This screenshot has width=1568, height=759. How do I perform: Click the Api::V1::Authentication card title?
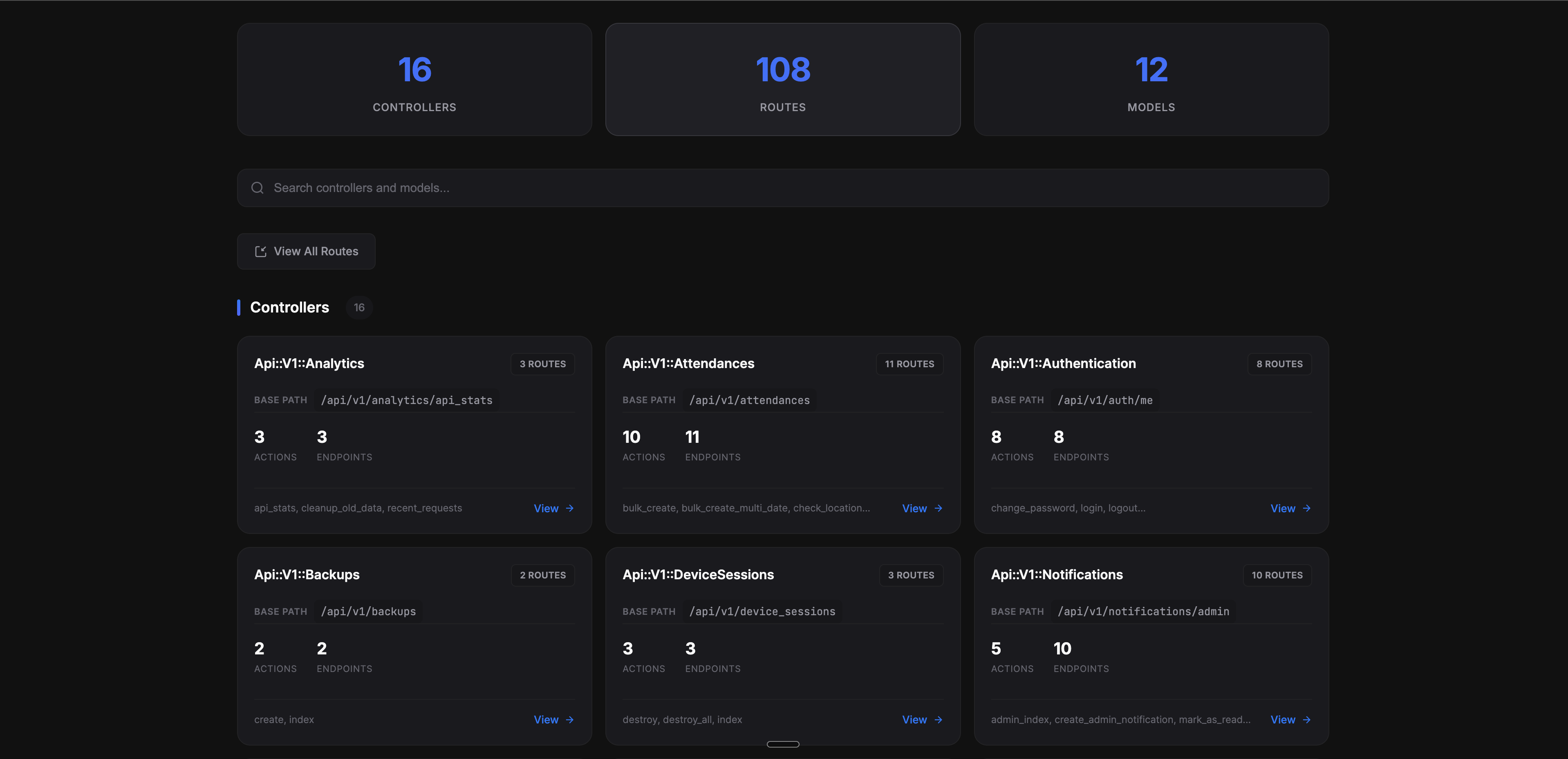tap(1064, 364)
